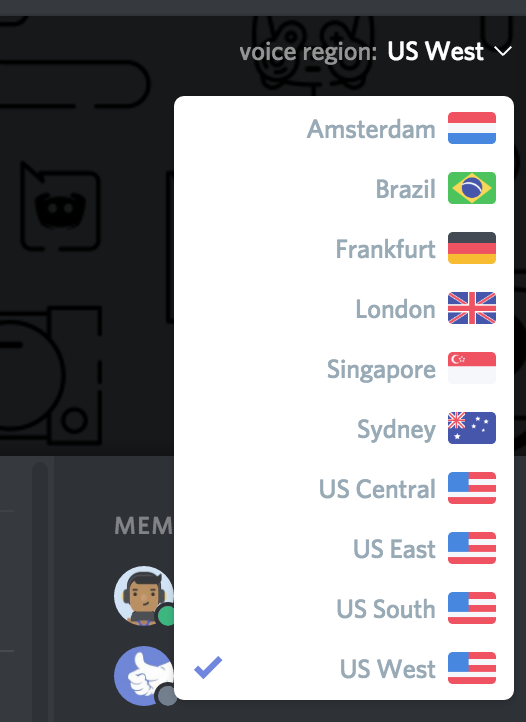Viewport: 526px width, 722px height.
Task: Click the Netherlands flag icon beside Amsterdam
Action: [472, 128]
